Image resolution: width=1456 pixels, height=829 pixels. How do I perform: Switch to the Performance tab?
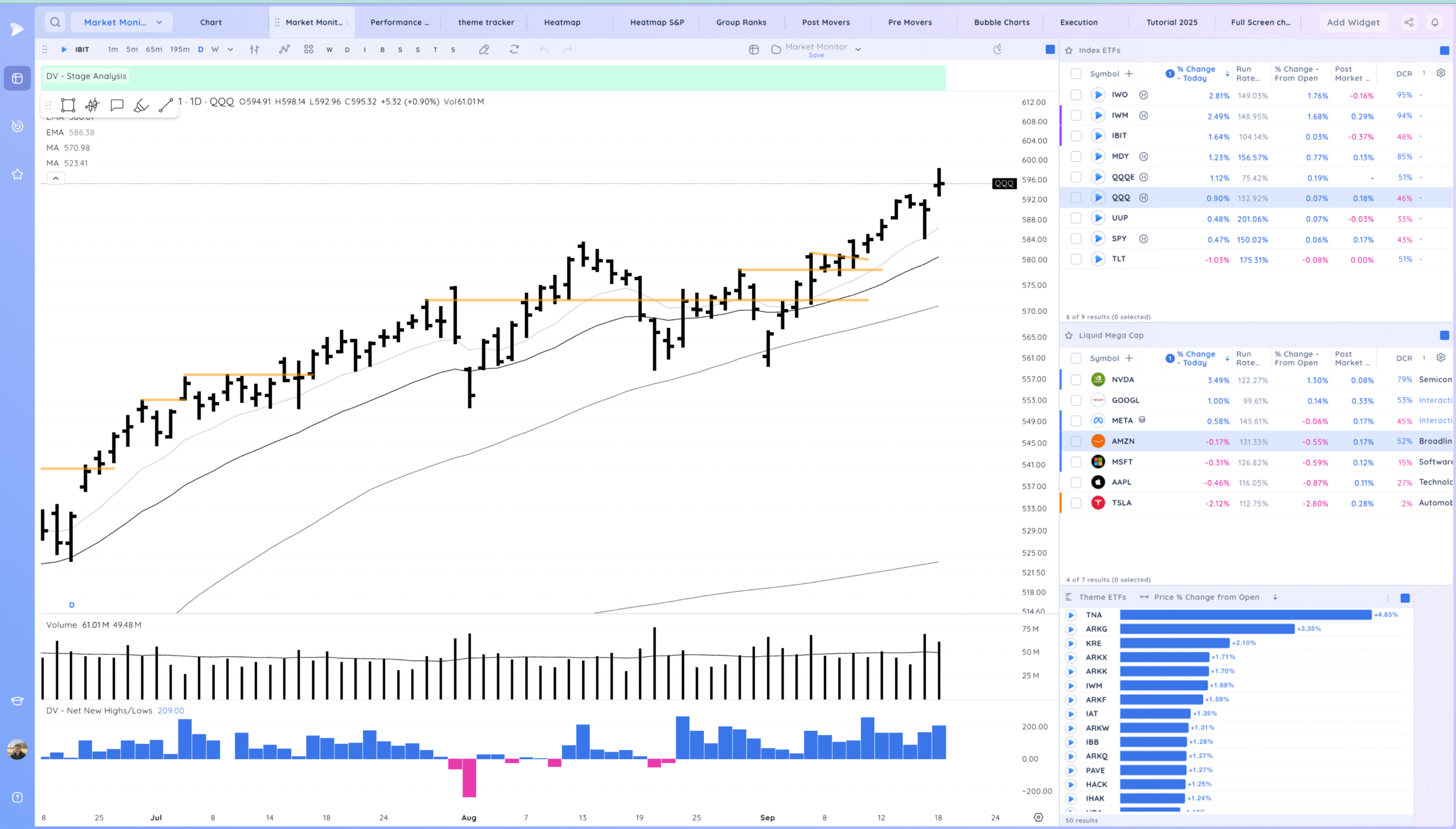[x=400, y=22]
